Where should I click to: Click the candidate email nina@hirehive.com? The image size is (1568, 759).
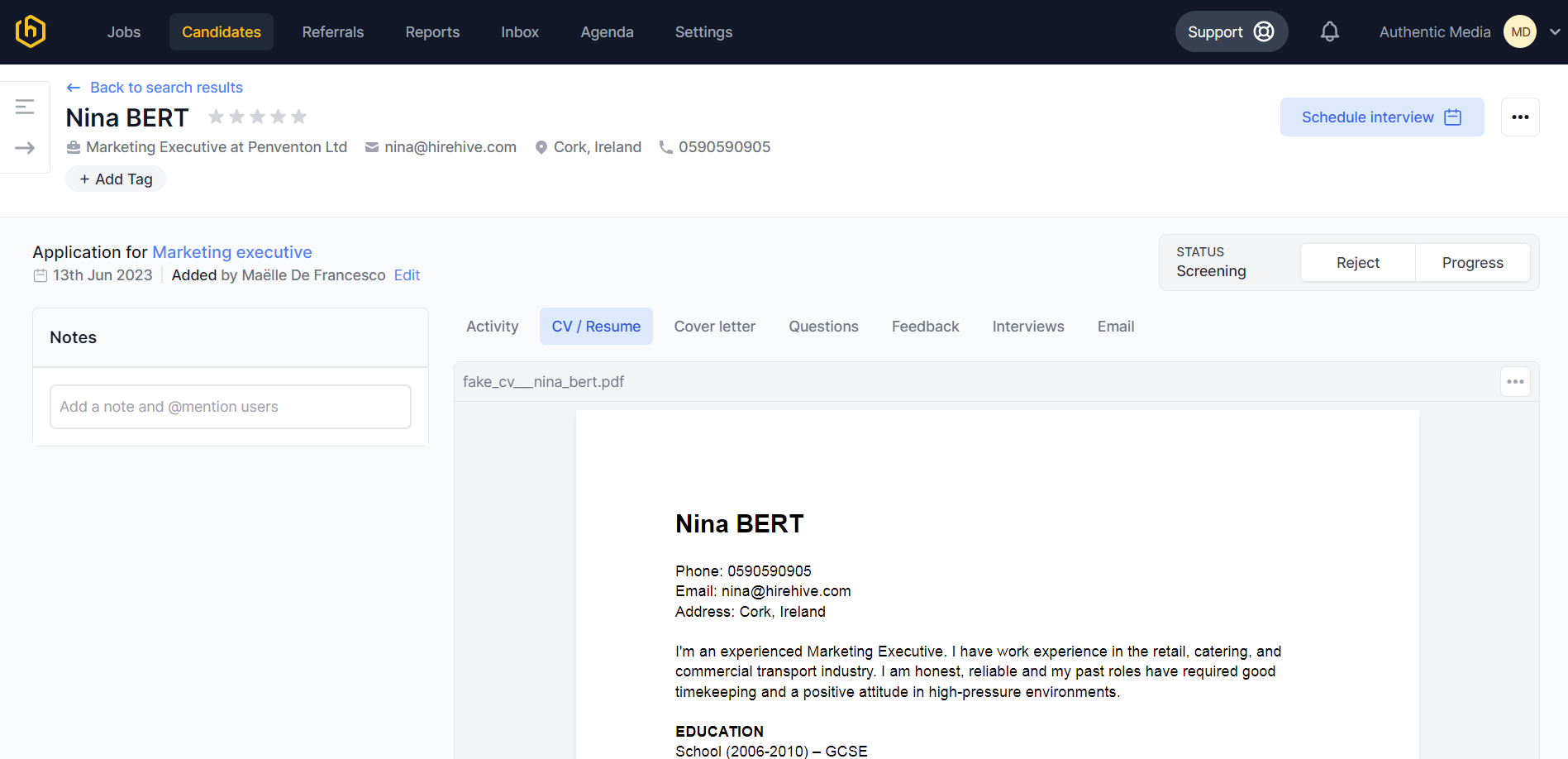tap(450, 147)
